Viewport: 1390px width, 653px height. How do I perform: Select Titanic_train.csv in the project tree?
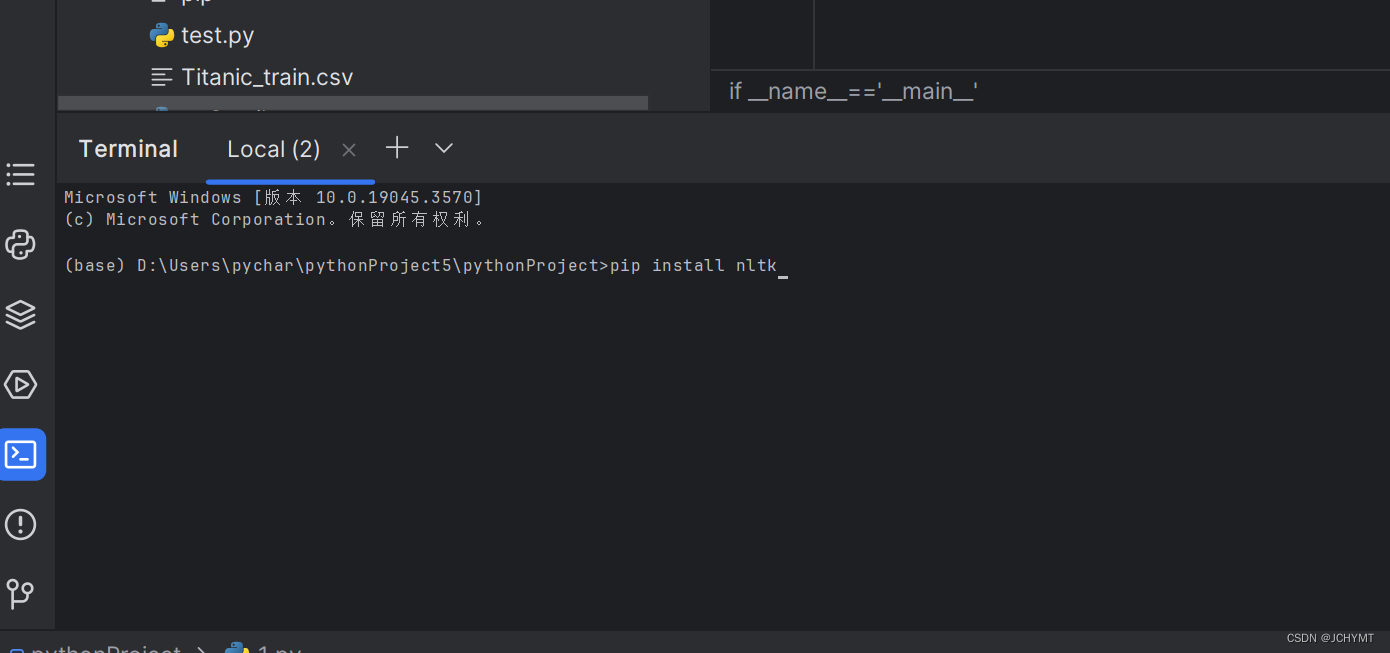click(x=266, y=76)
